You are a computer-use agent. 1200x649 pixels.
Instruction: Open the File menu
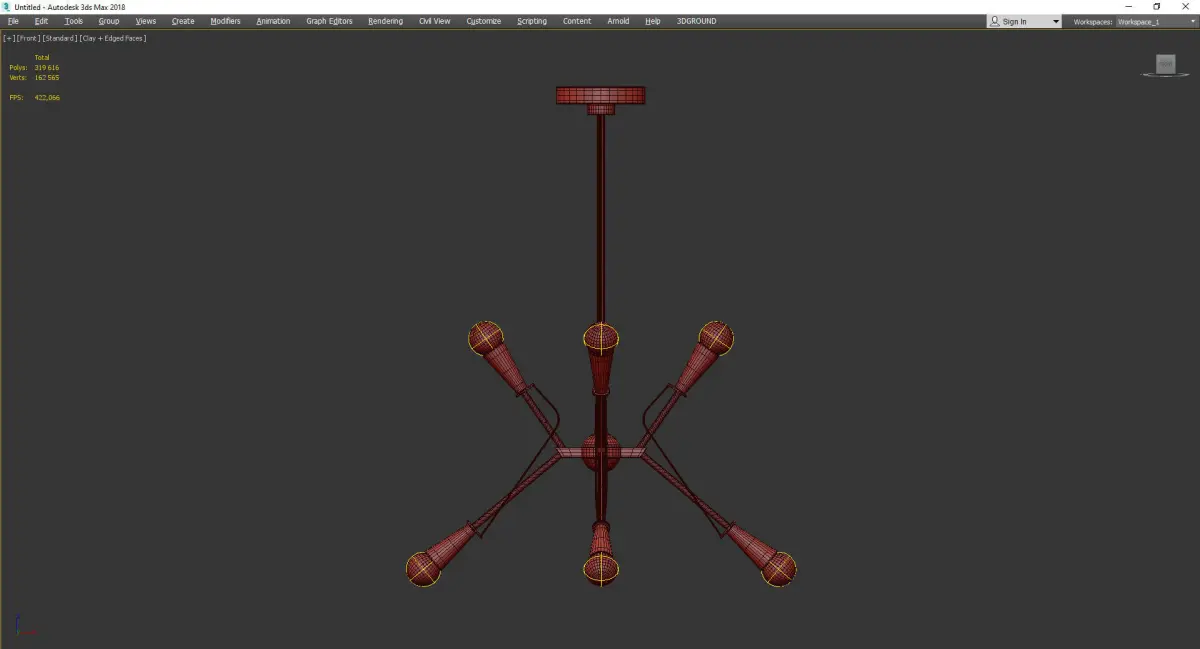[13, 21]
